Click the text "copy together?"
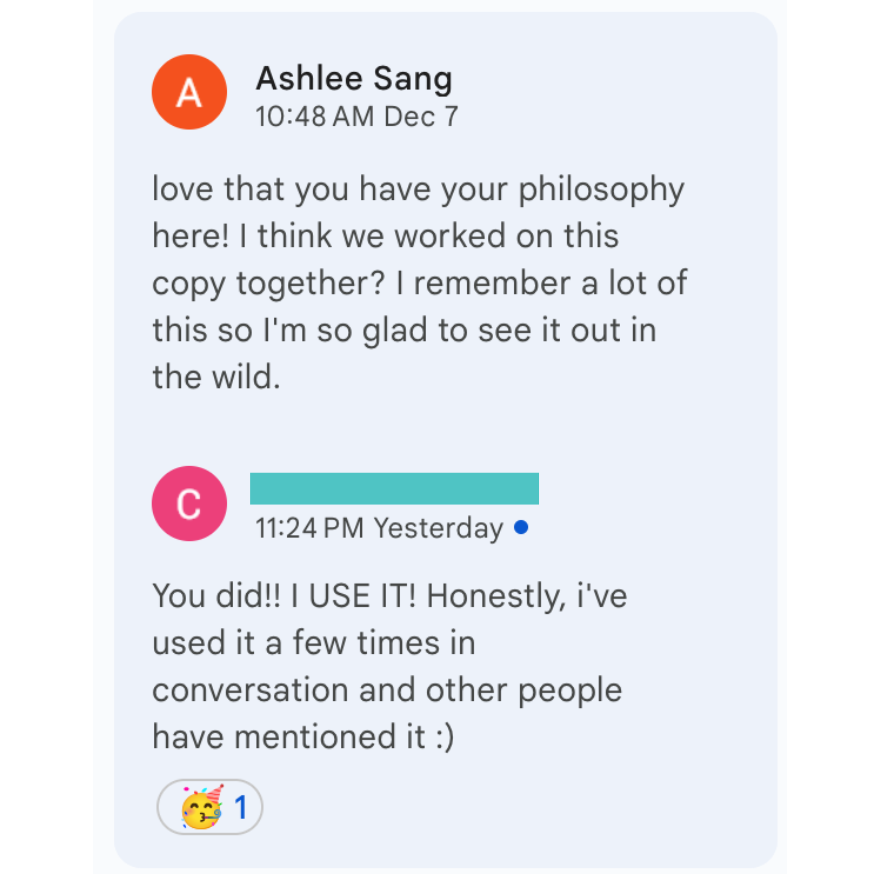Viewport: 880px width, 880px height. (x=269, y=284)
